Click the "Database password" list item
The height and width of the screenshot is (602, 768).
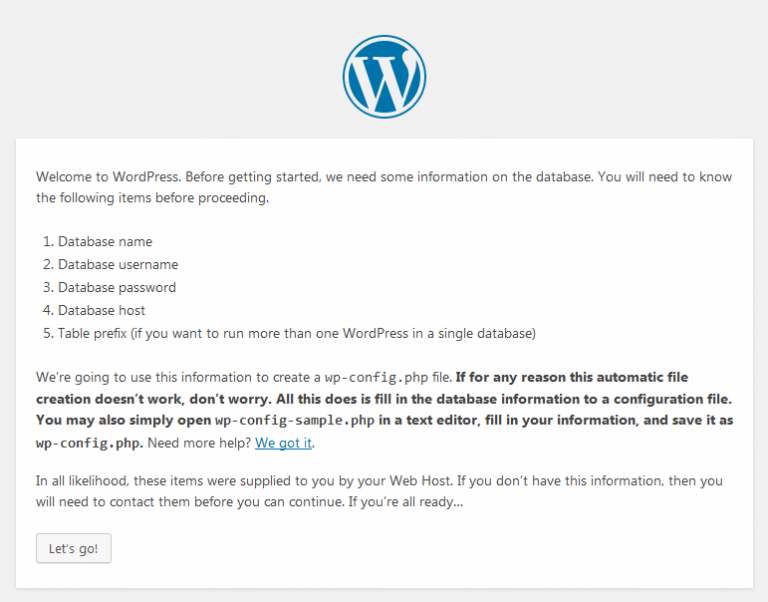point(117,288)
